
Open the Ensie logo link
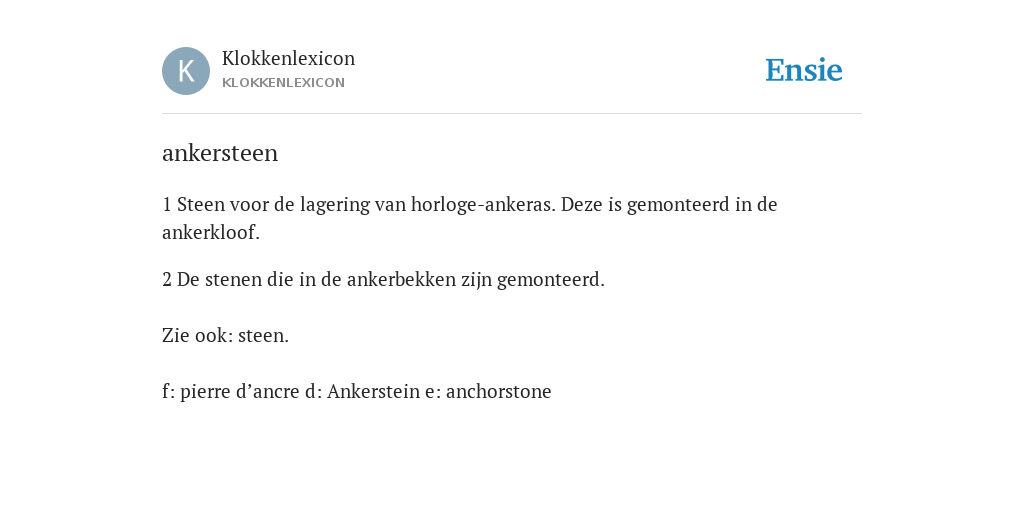pos(804,71)
